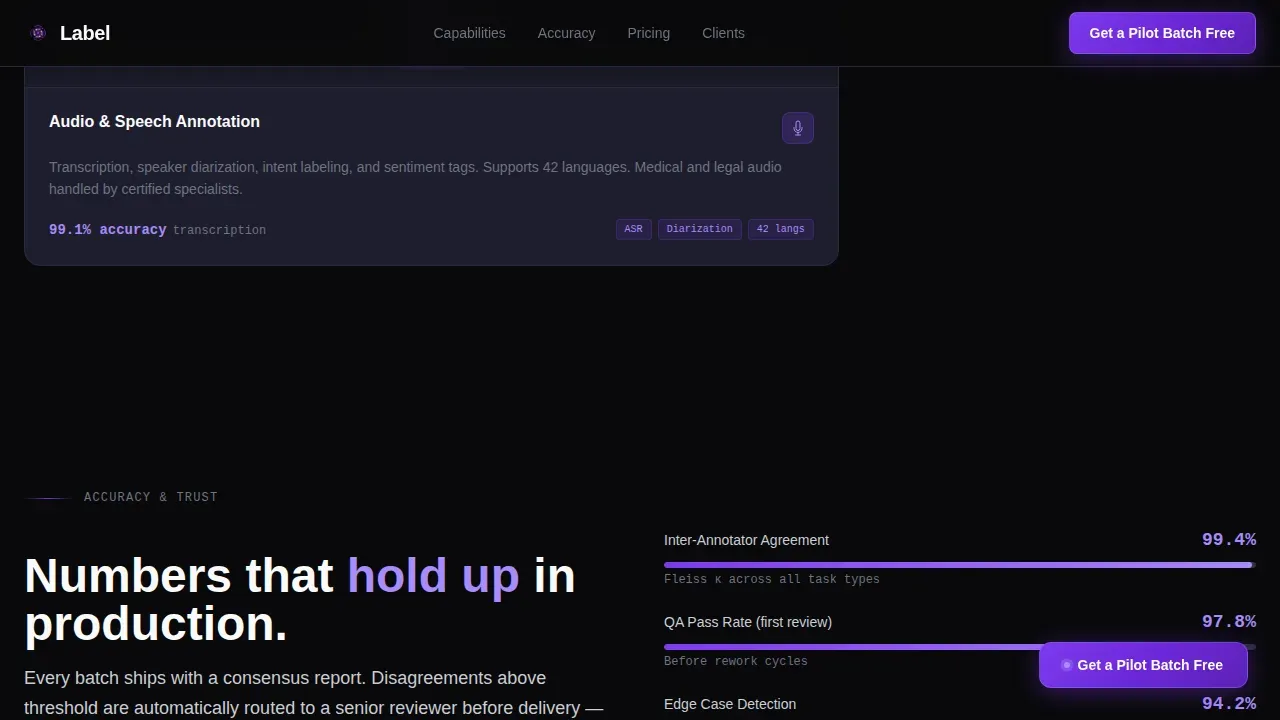Click the 94.2% value
The width and height of the screenshot is (1280, 720).
point(1229,704)
